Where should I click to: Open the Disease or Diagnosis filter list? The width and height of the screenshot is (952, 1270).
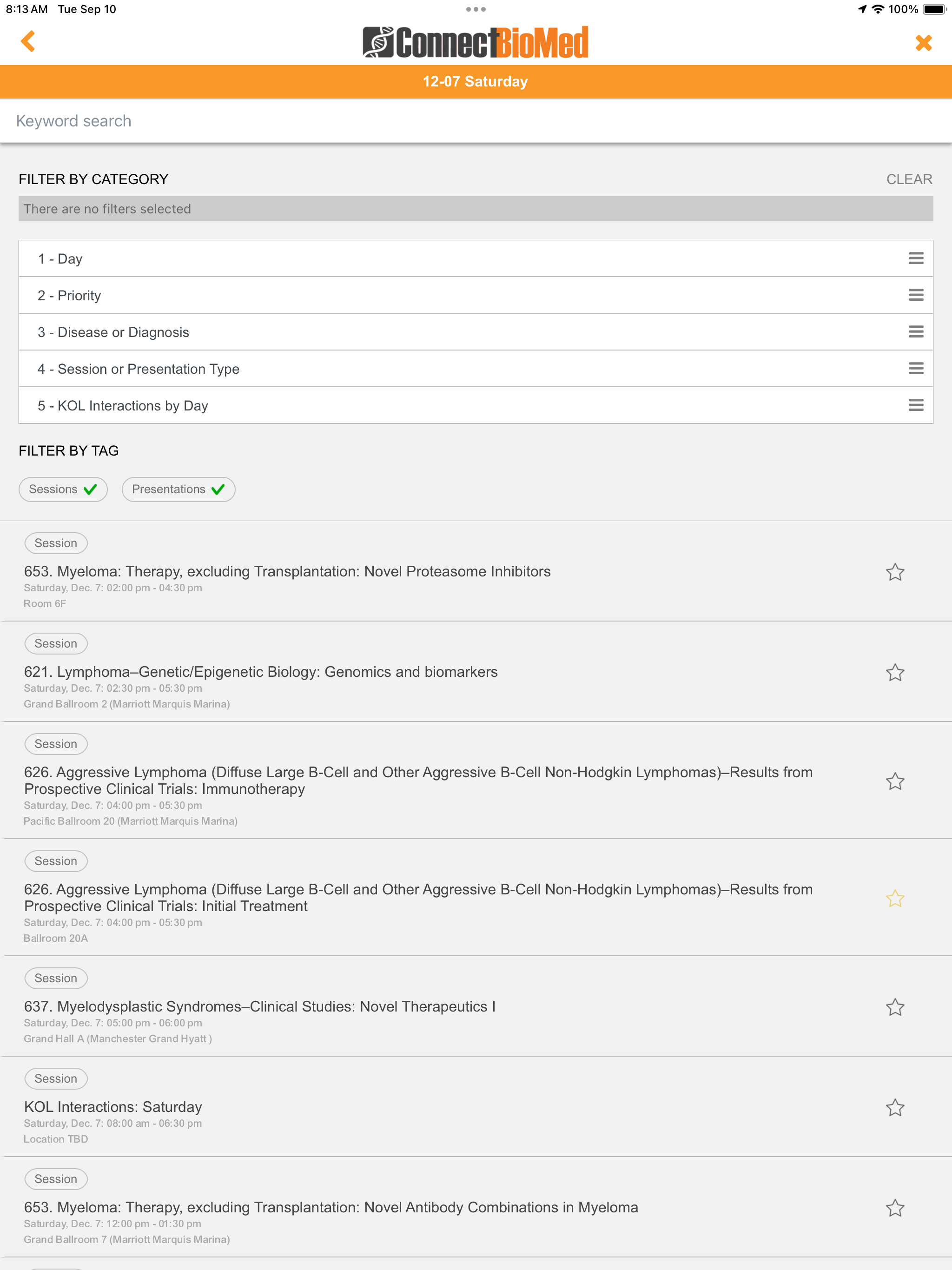(476, 332)
